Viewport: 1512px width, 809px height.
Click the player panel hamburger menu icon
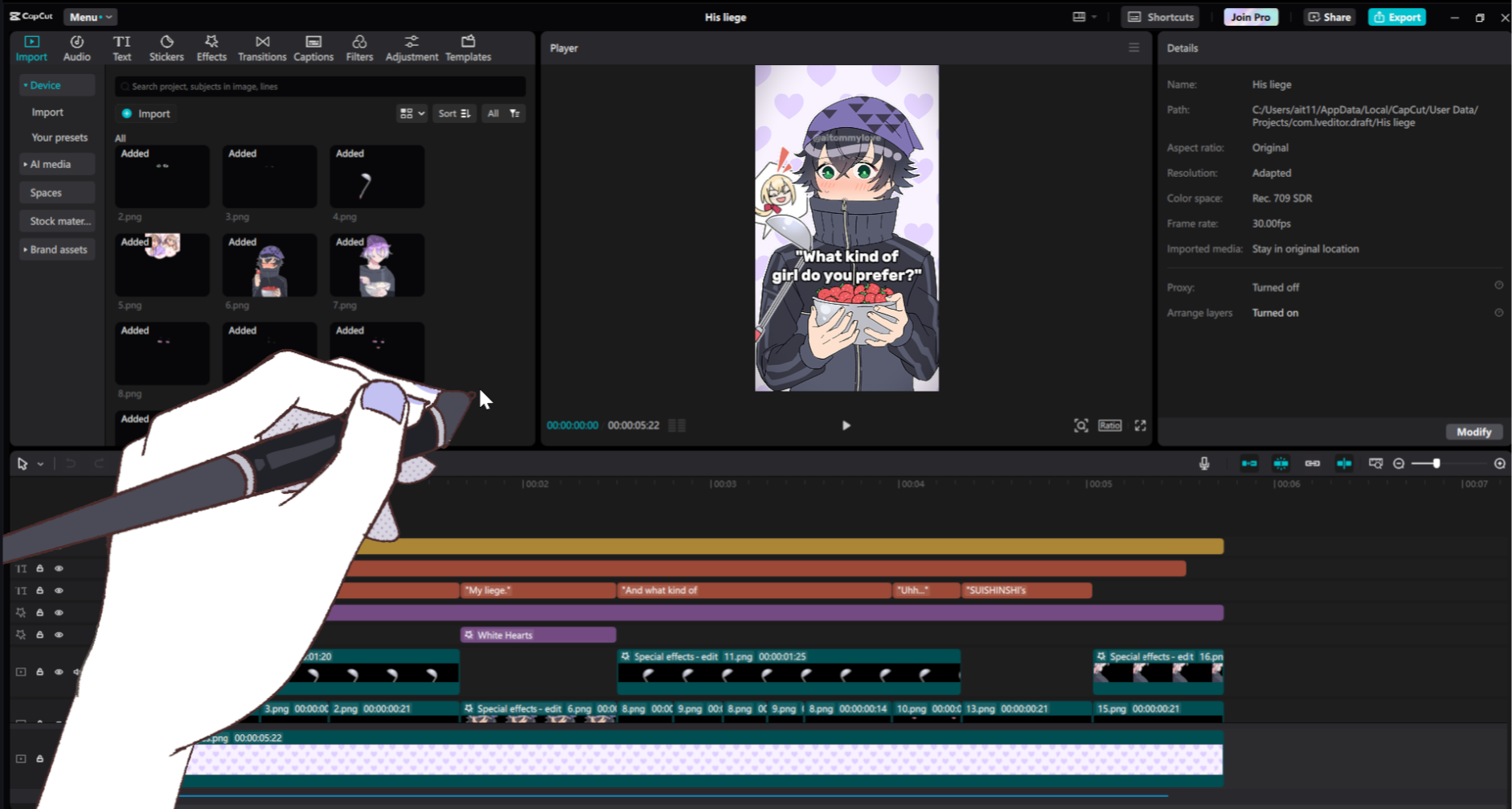pos(1133,47)
